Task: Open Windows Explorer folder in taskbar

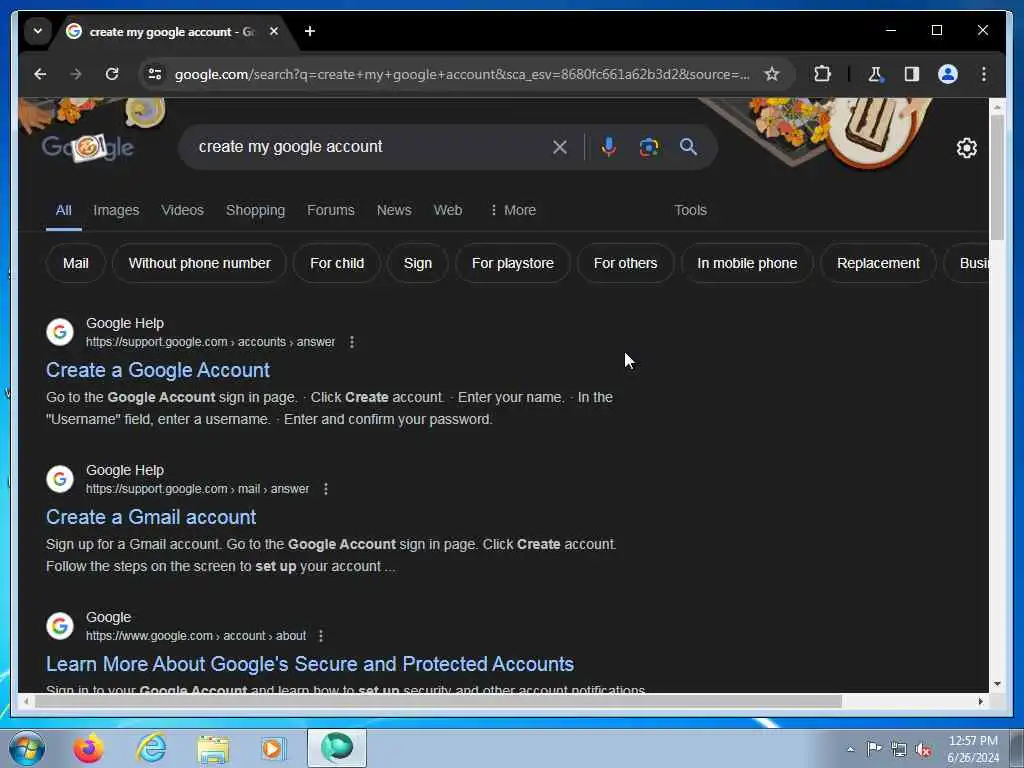Action: pyautogui.click(x=213, y=749)
